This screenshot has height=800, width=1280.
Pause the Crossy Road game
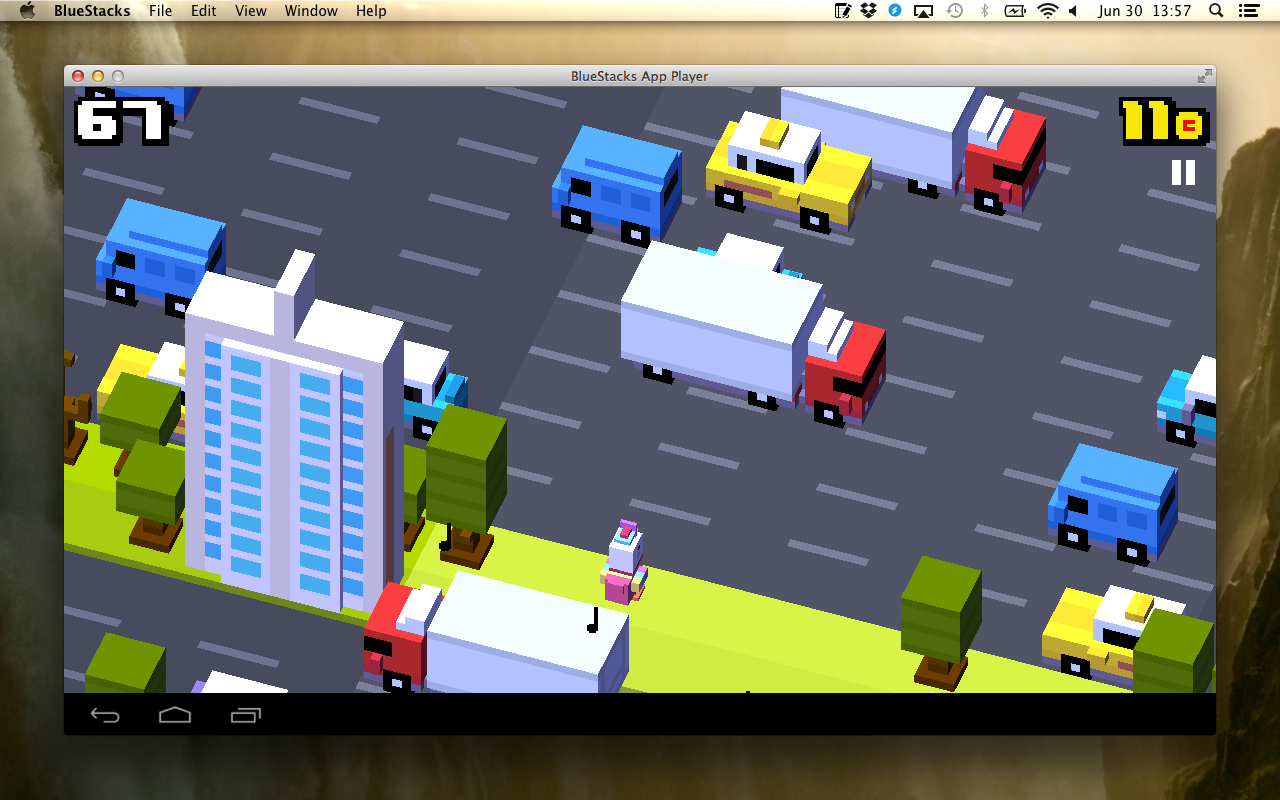[x=1183, y=172]
